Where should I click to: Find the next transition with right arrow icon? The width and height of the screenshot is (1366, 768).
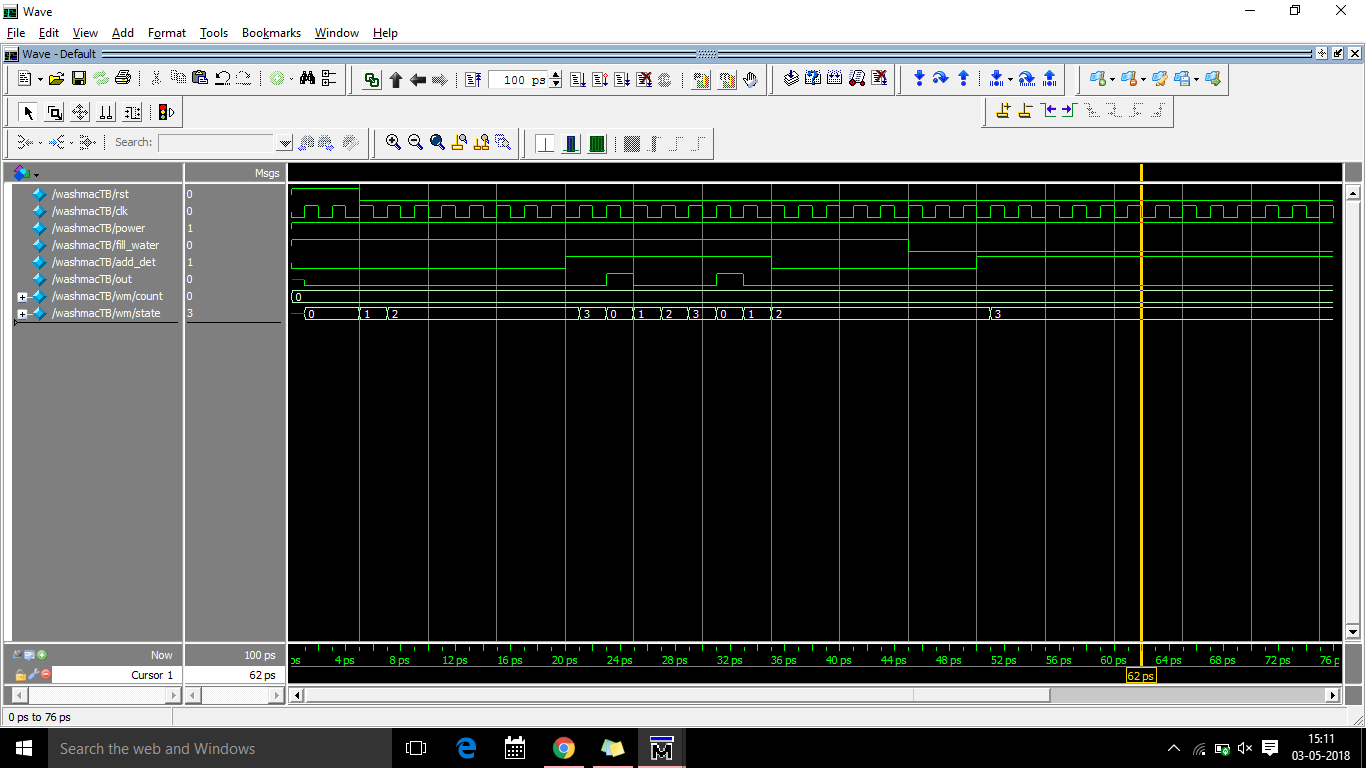tap(1068, 111)
